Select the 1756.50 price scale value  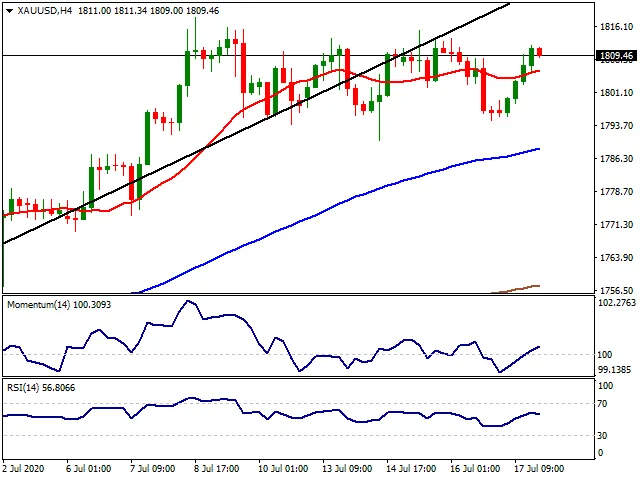[x=616, y=291]
